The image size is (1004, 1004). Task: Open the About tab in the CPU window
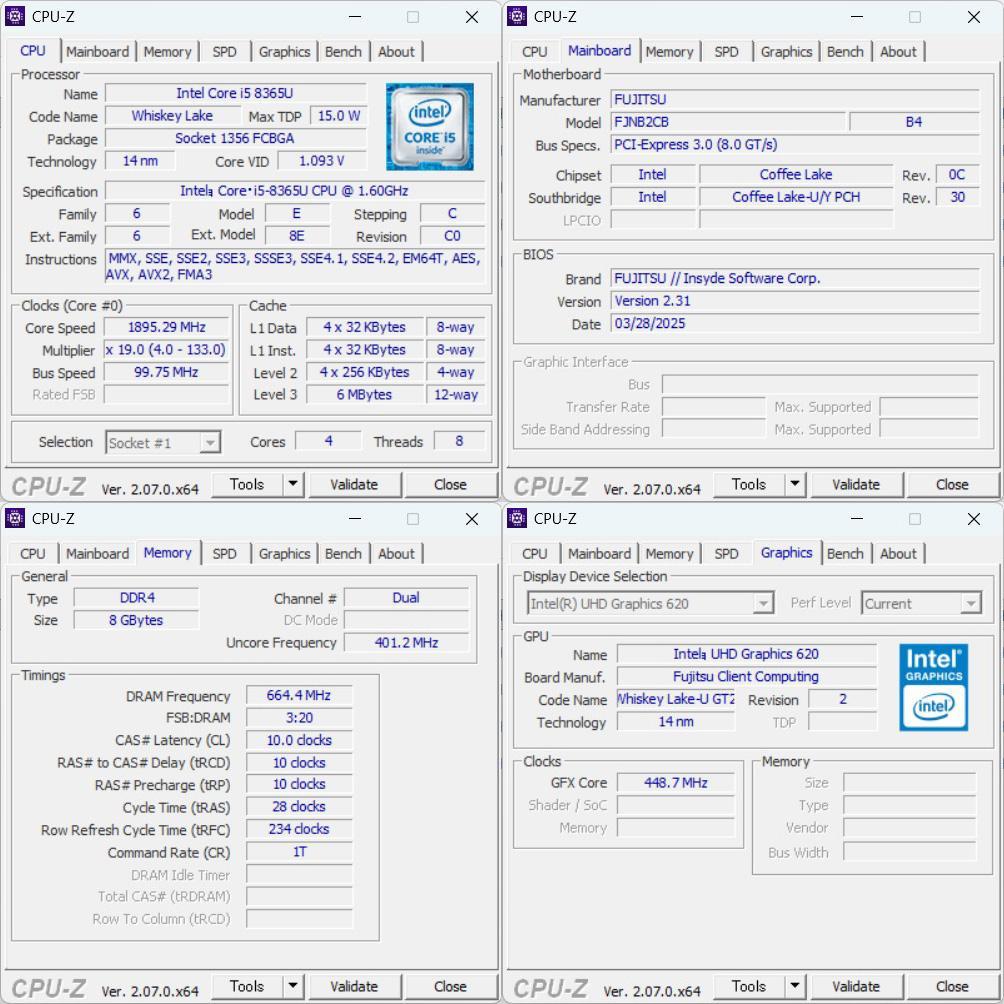397,51
